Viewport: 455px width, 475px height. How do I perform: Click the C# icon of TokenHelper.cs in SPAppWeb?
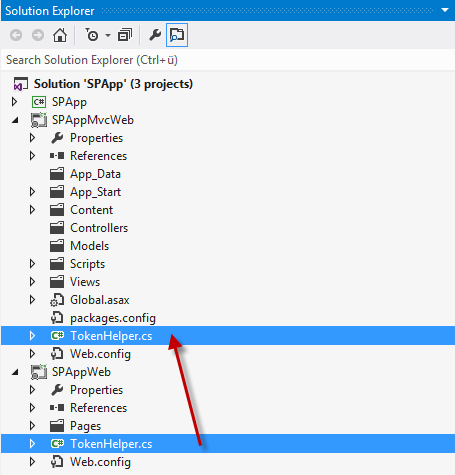[57, 443]
